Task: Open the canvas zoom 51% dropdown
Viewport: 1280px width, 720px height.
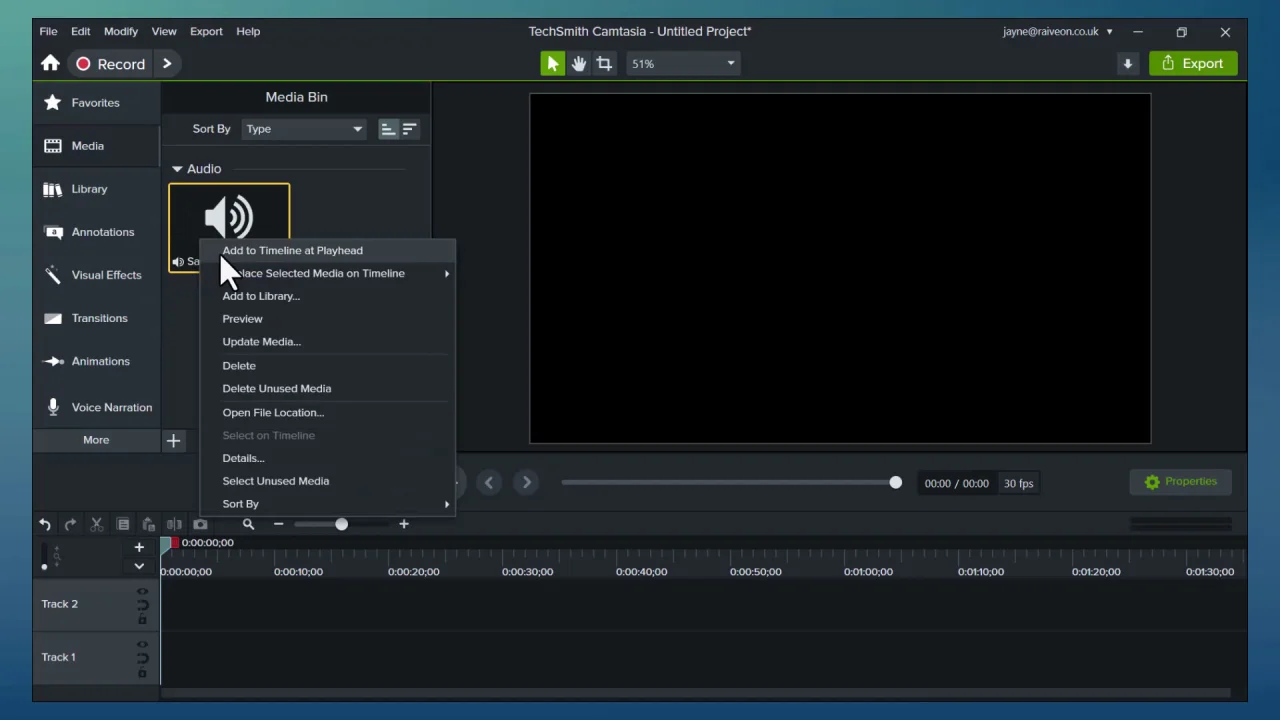Action: [683, 63]
